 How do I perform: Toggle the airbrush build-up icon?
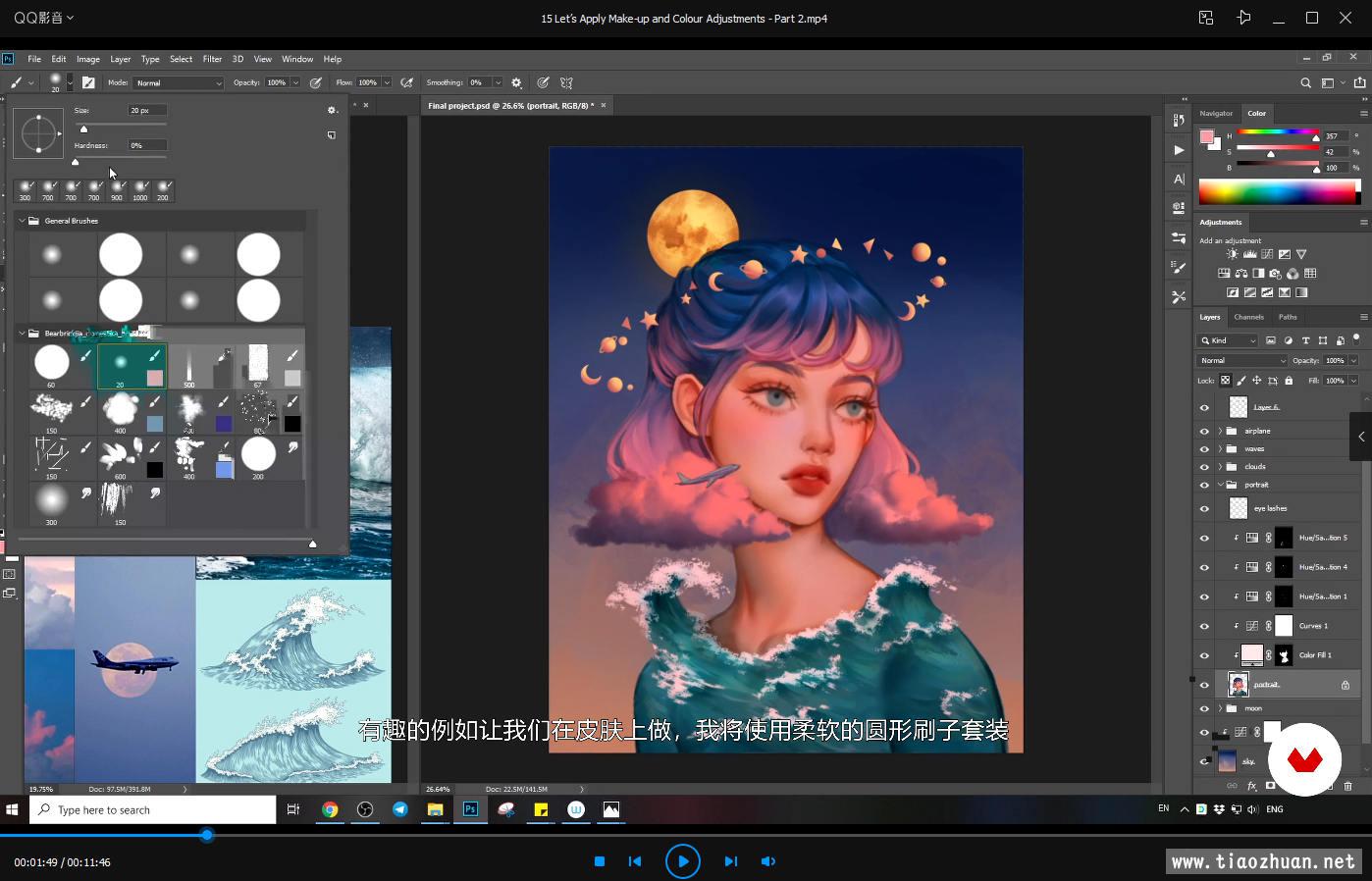pyautogui.click(x=407, y=83)
